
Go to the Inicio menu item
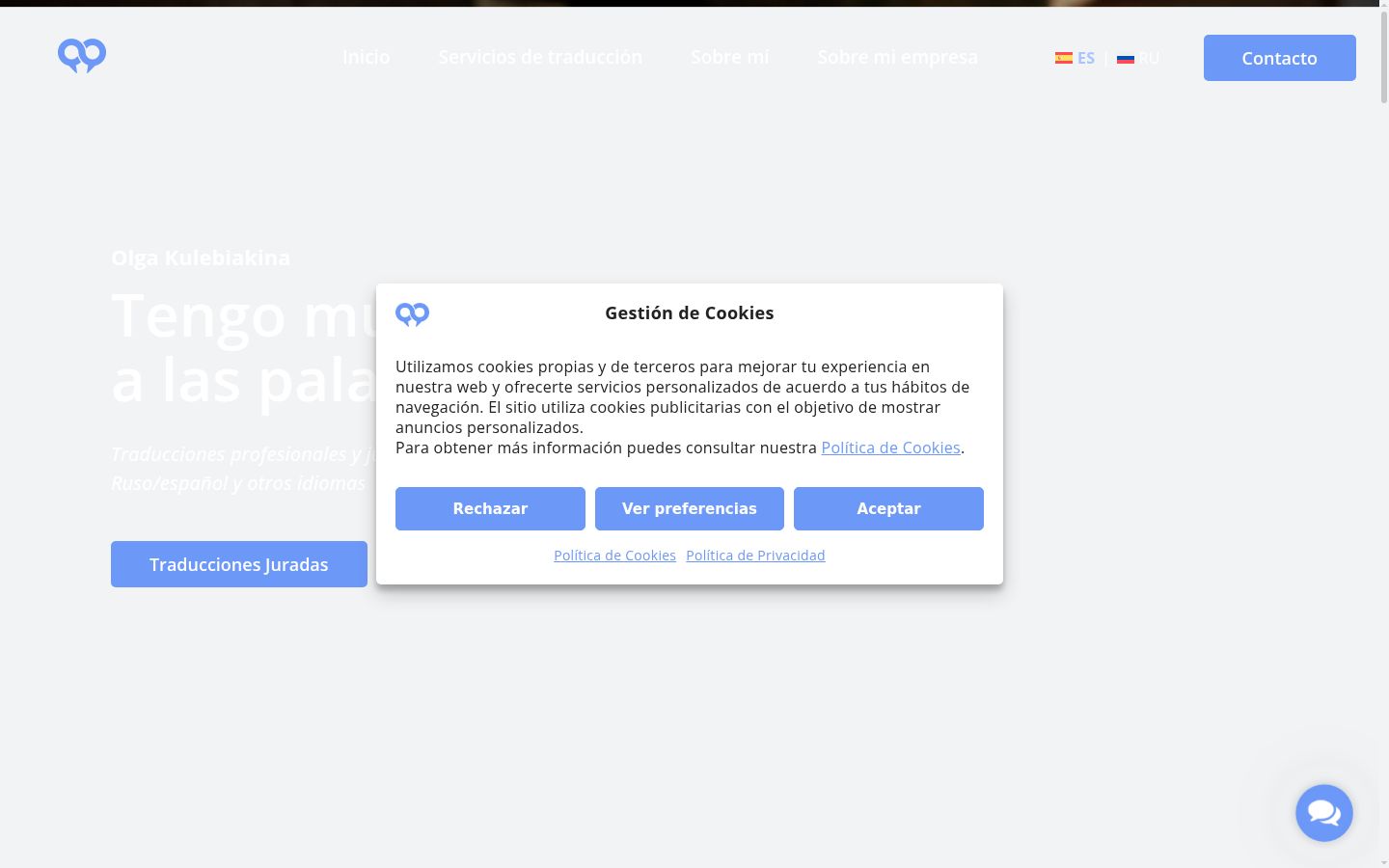367,57
